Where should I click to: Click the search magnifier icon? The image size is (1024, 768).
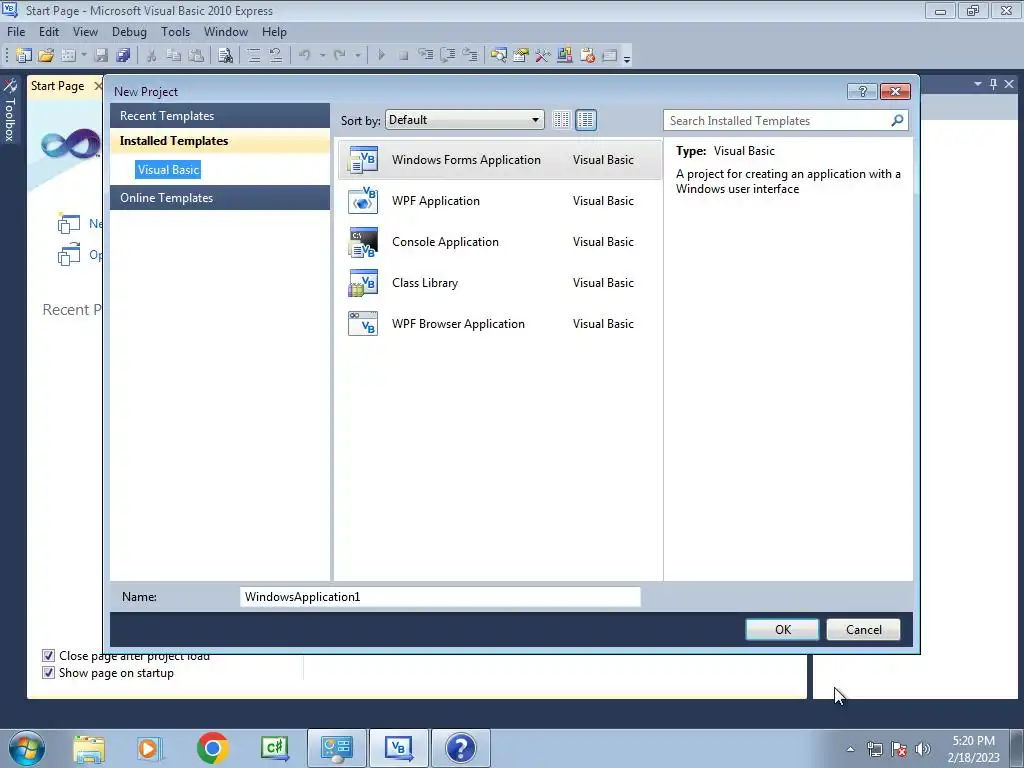[x=897, y=120]
